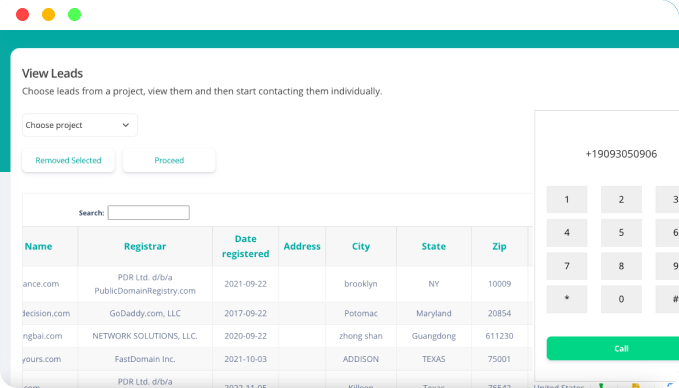
Task: Tap dialpad key 8
Action: coord(621,266)
